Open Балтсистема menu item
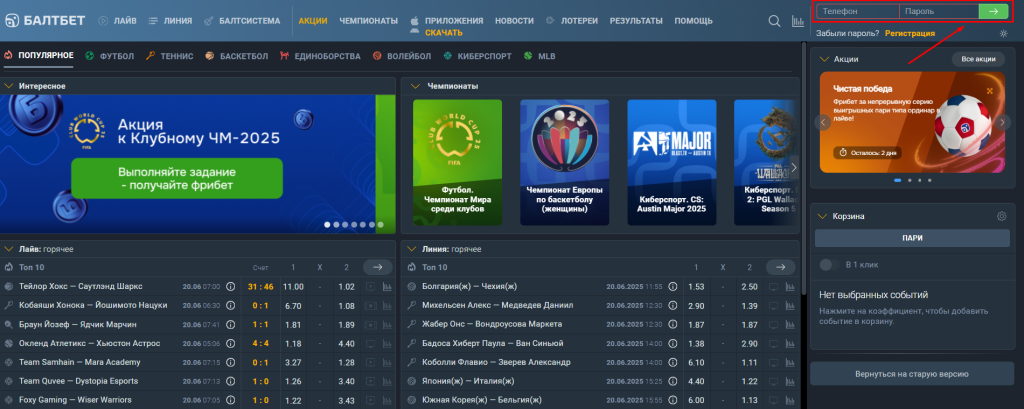Image resolution: width=1024 pixels, height=409 pixels. [x=242, y=21]
